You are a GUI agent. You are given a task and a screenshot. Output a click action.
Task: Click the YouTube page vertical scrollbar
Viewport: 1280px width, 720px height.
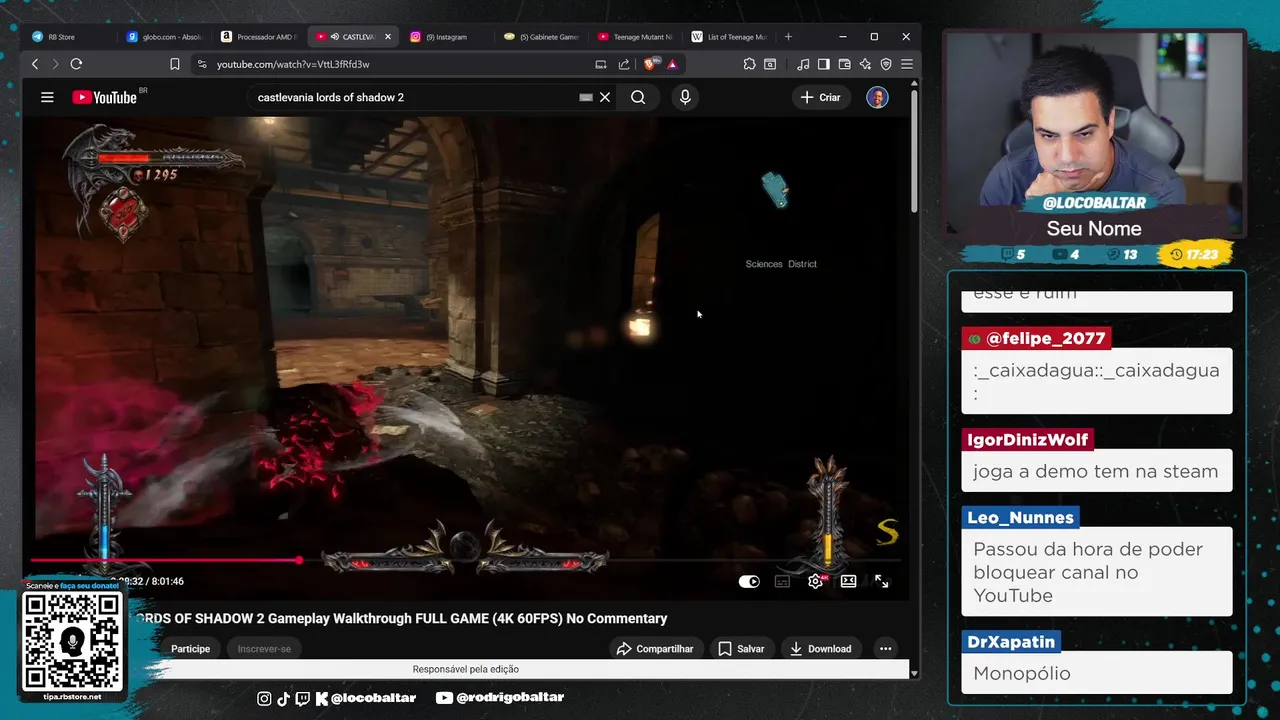[914, 150]
